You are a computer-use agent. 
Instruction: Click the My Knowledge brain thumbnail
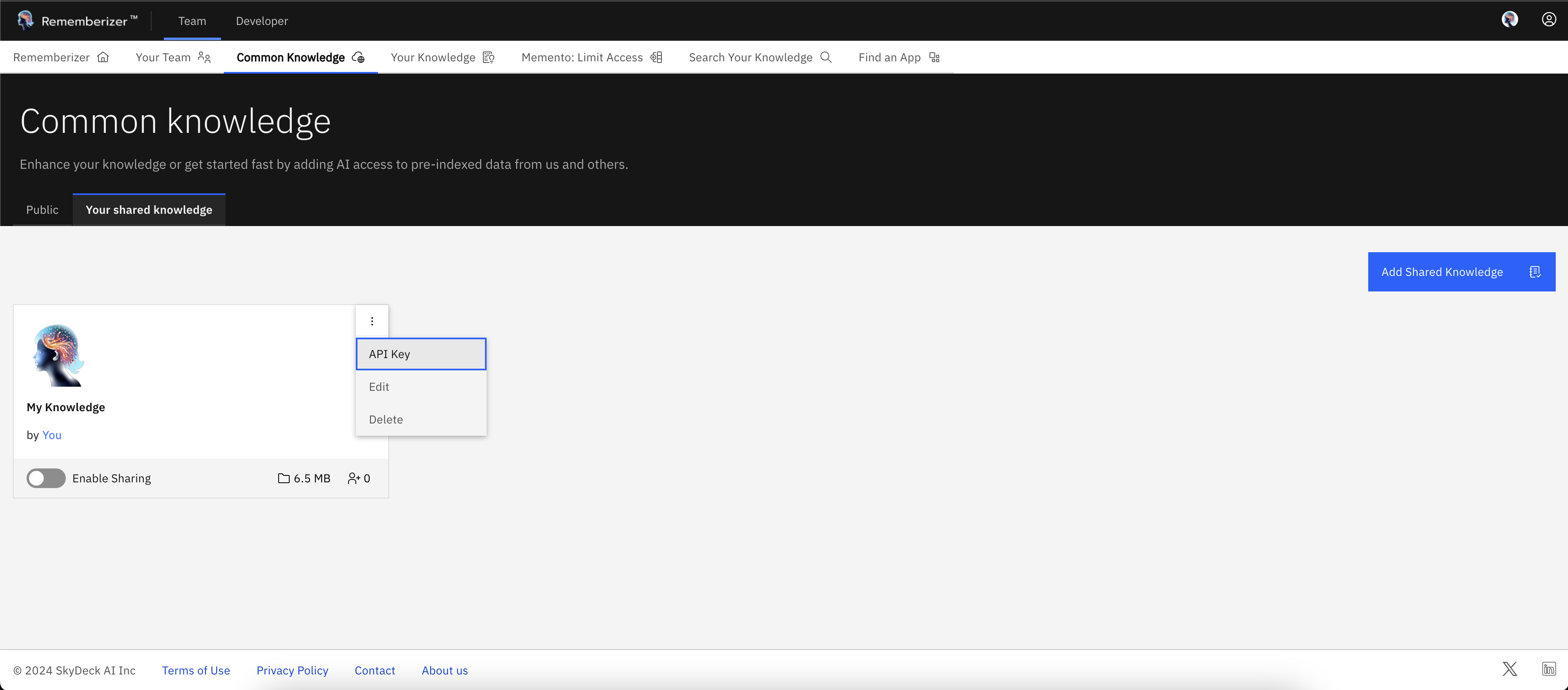[x=58, y=356]
